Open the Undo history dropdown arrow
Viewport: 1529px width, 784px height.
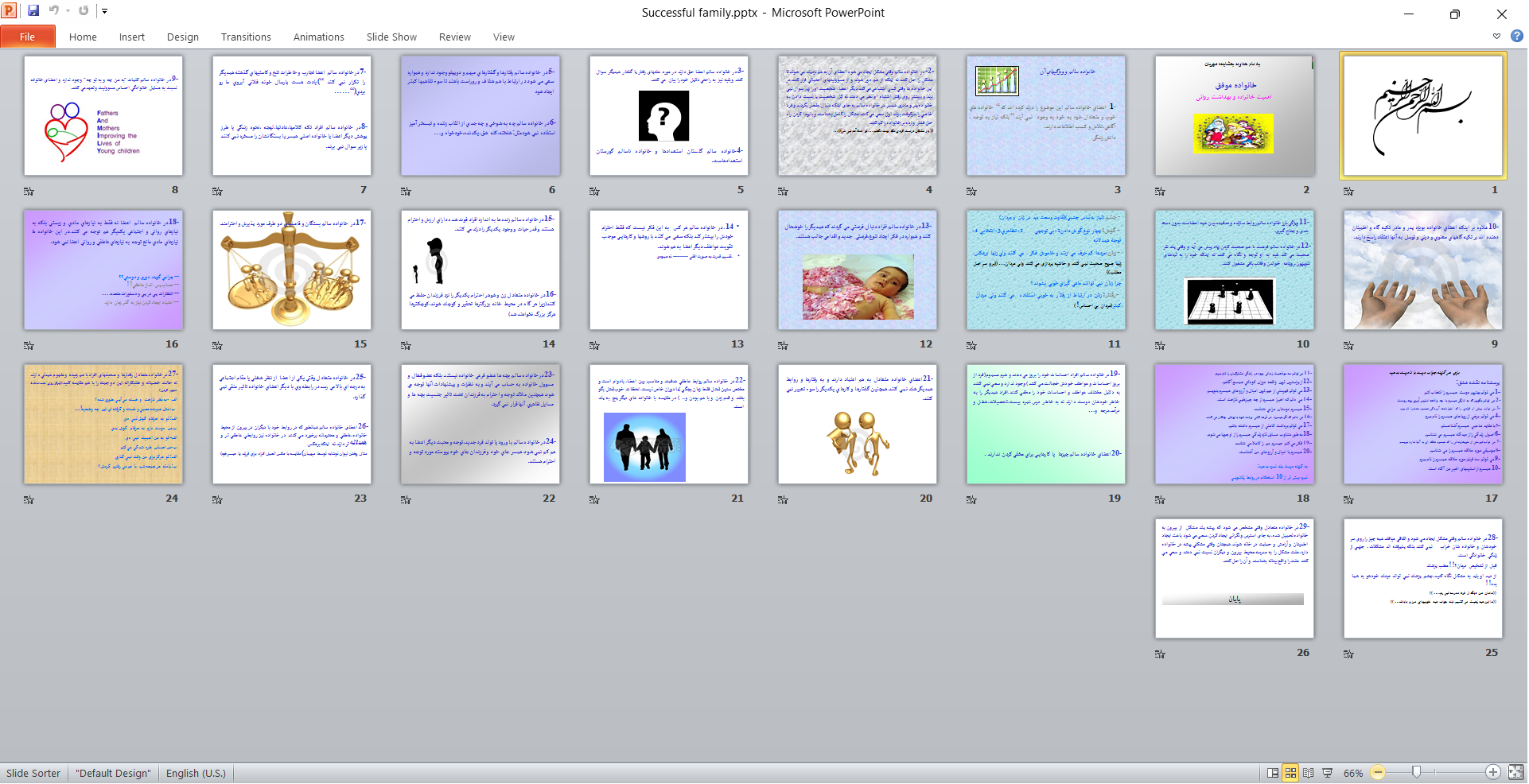coord(68,11)
